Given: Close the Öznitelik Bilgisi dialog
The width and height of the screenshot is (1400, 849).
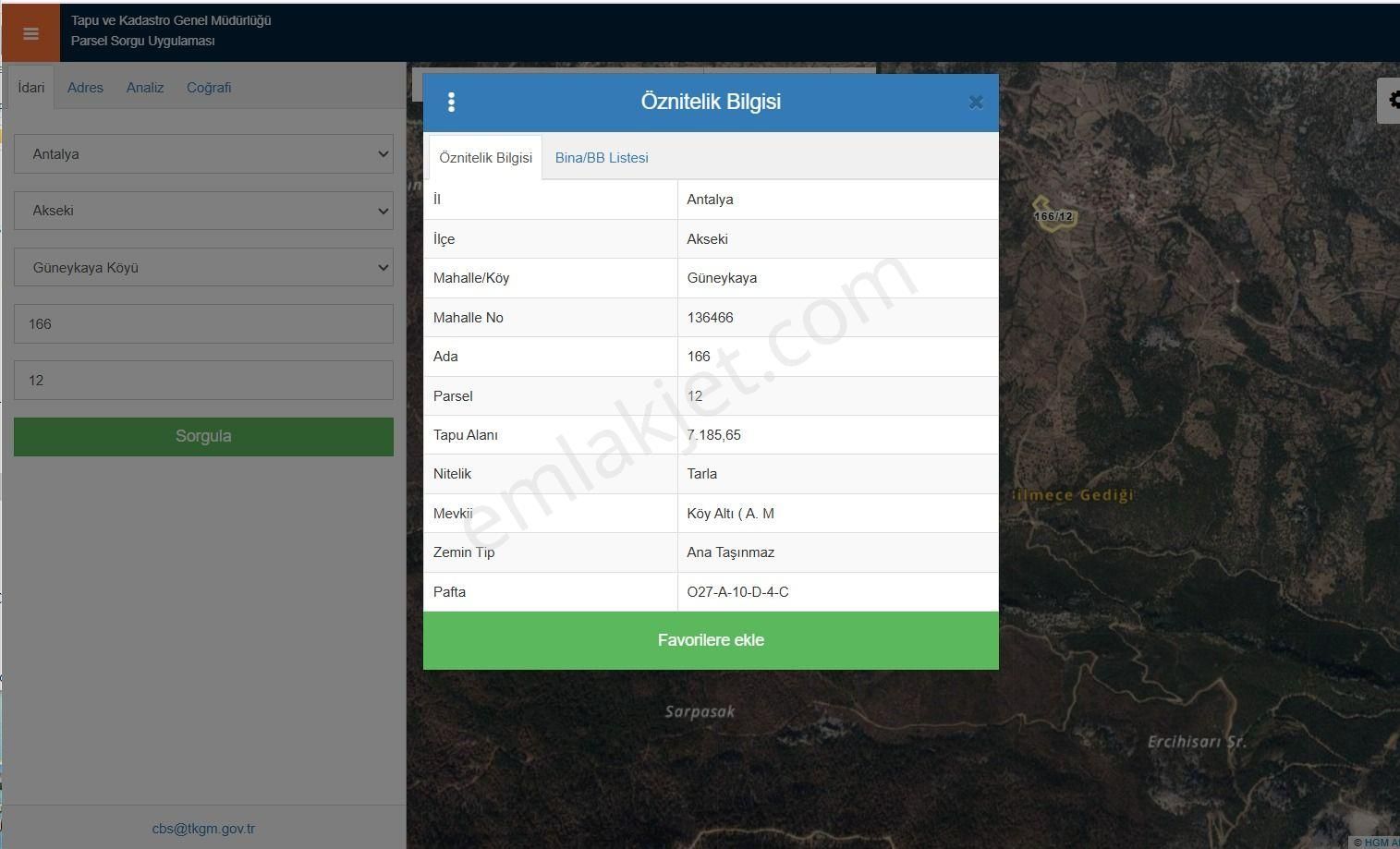Looking at the screenshot, I should pyautogui.click(x=975, y=103).
